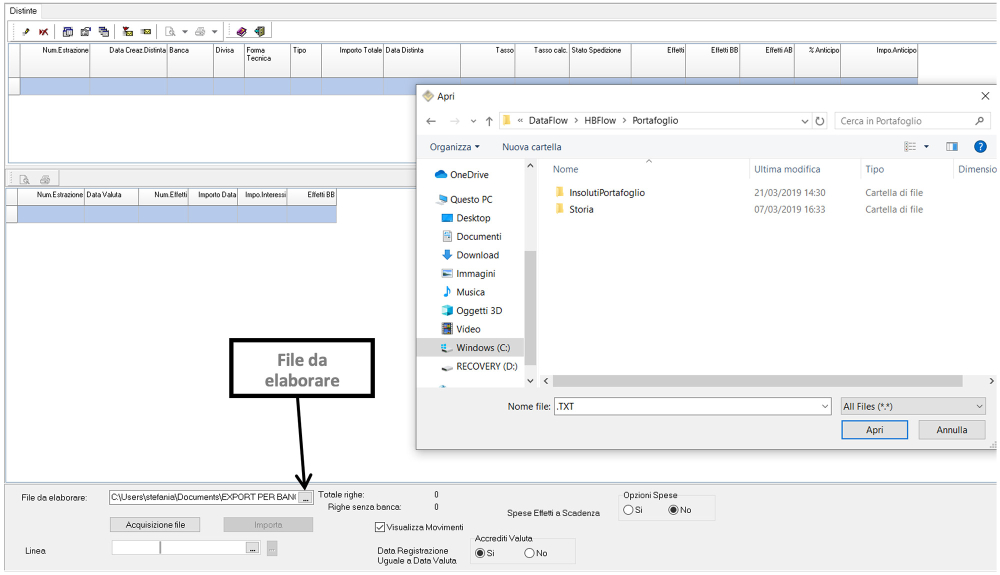The height and width of the screenshot is (575, 1000).
Task: Go up one folder with the up arrow
Action: click(489, 121)
